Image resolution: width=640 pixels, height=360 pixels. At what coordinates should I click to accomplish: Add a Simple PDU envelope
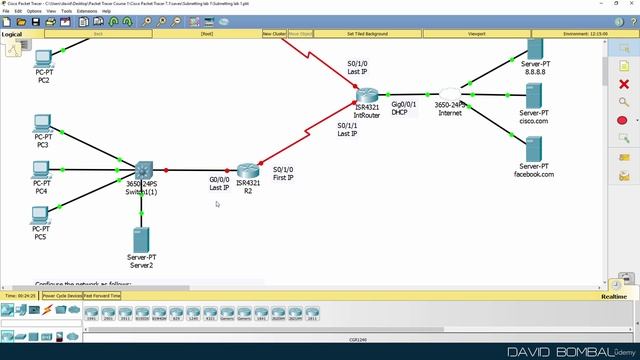pyautogui.click(x=624, y=157)
